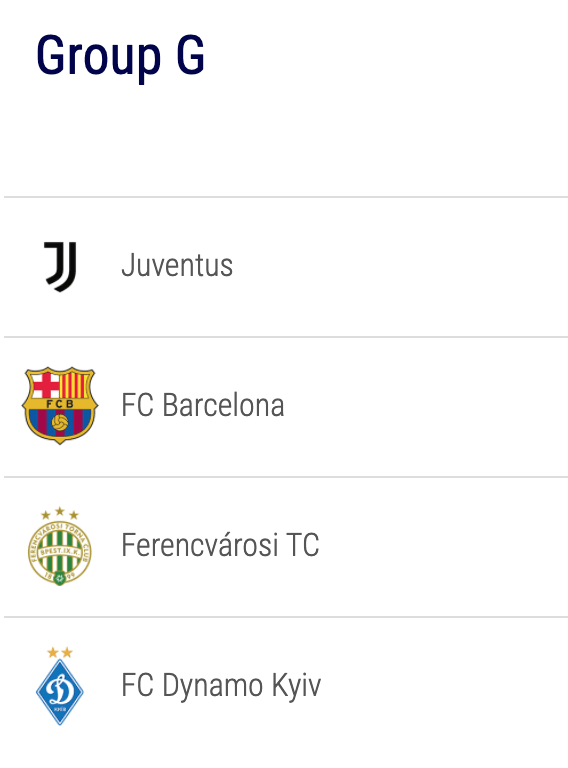Open the Juventus team name link
This screenshot has height=768, width=568.
pos(177,265)
